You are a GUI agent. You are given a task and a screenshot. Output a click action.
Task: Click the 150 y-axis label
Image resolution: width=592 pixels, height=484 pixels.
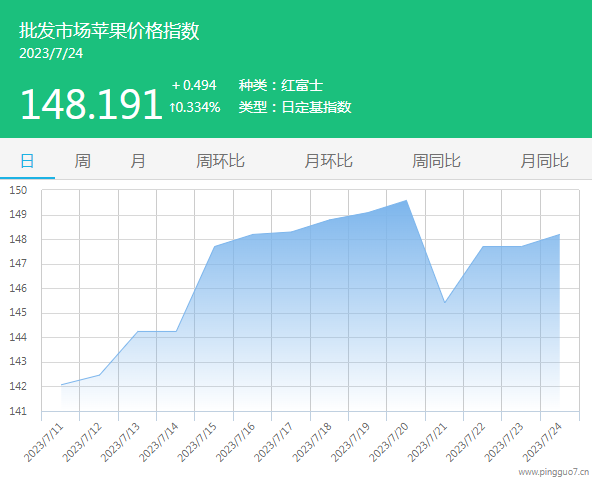18,190
